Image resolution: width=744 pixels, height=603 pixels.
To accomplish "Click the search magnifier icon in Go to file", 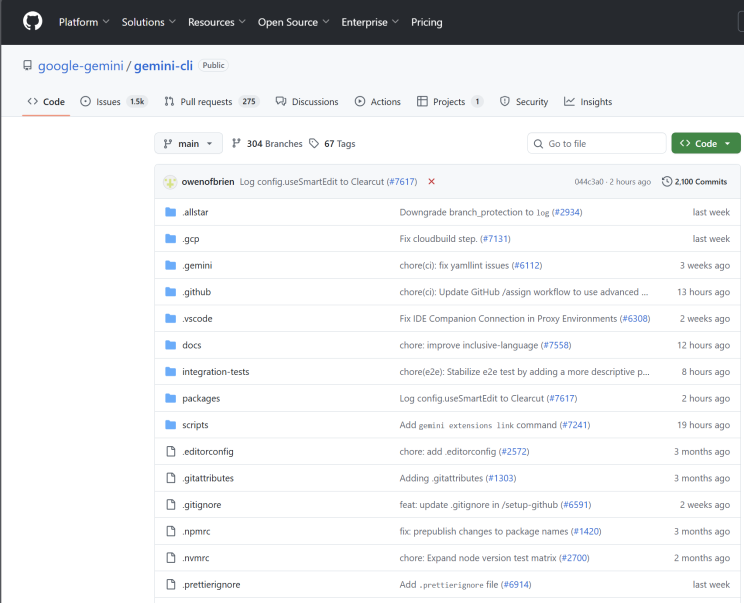I will (x=538, y=144).
